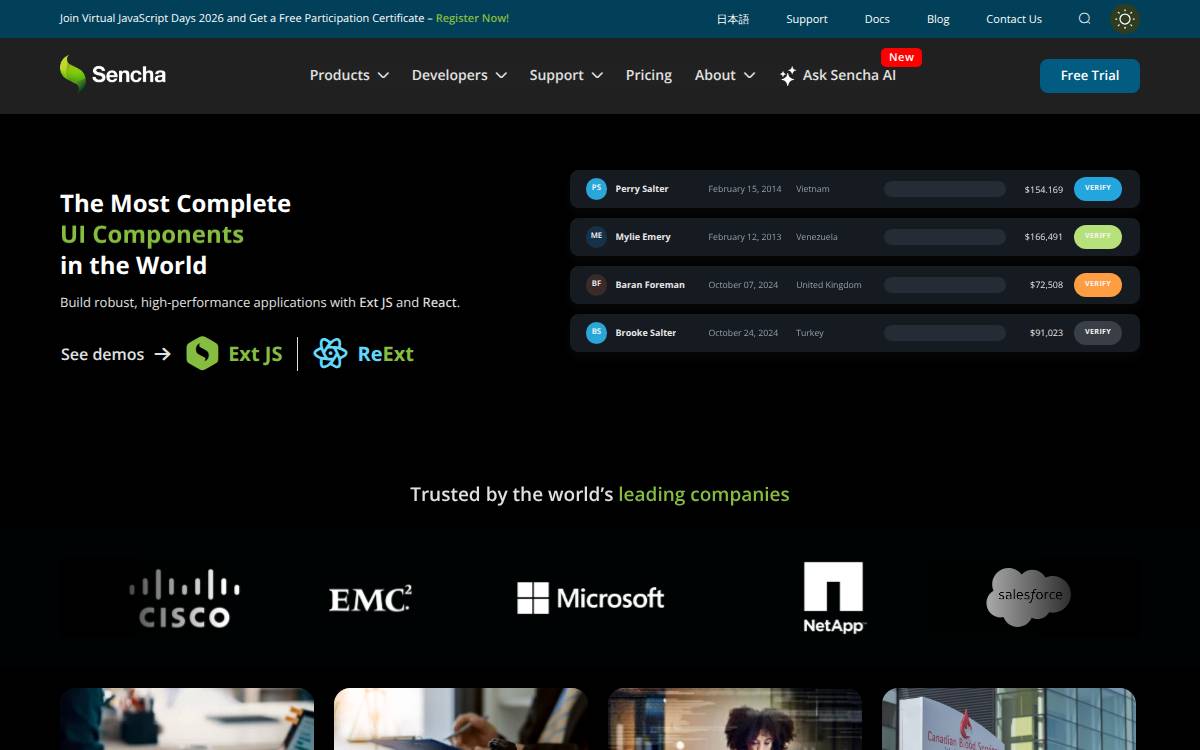Click the Cisco logo
Screen dimensions: 1200x750
pyautogui.click(x=185, y=598)
